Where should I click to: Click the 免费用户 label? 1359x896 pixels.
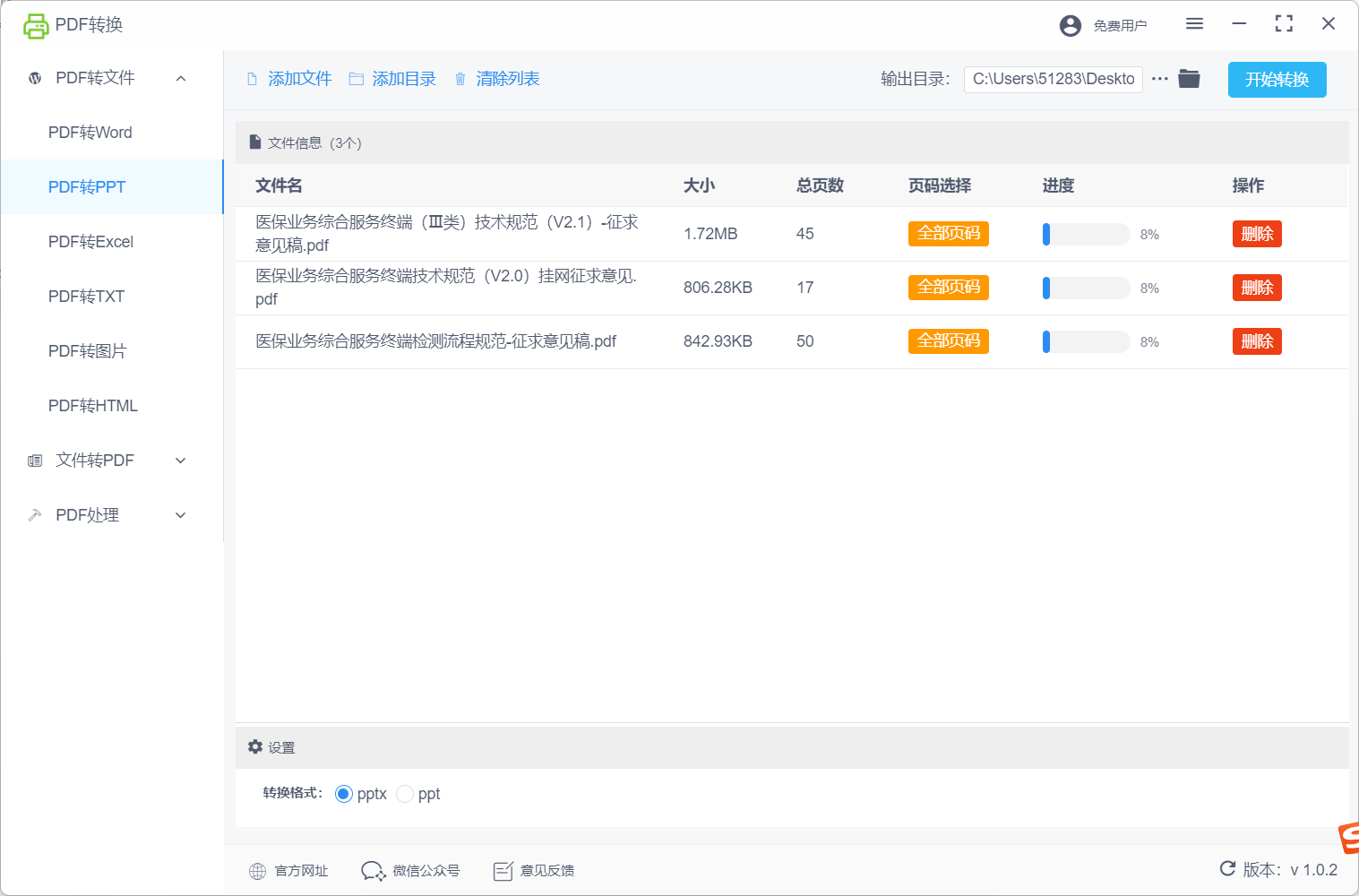pos(1120,26)
